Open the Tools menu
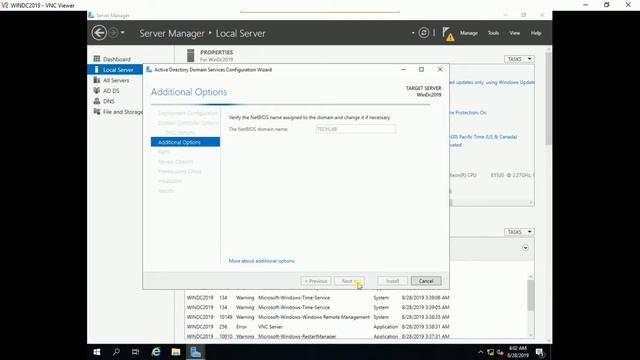This screenshot has height=360, width=640. click(x=493, y=33)
